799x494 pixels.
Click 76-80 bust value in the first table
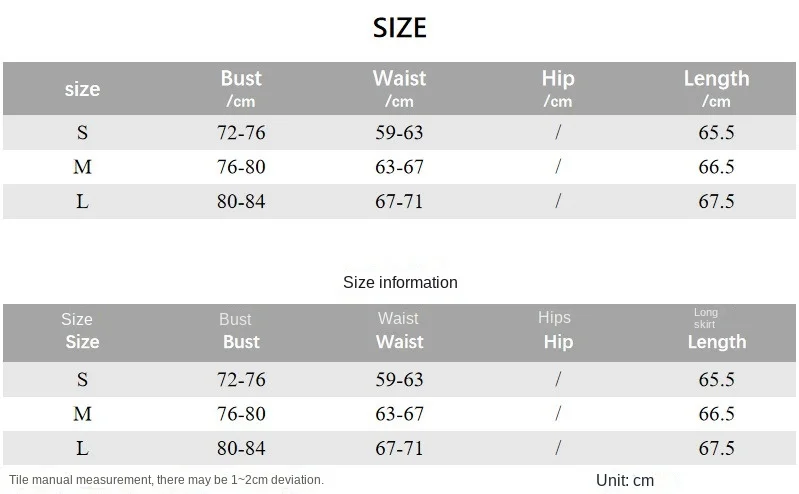[241, 167]
